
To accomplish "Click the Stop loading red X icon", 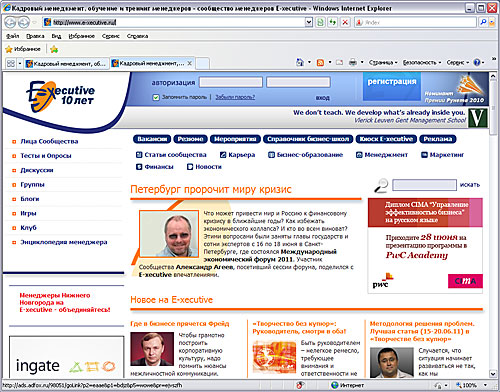I will 345,22.
